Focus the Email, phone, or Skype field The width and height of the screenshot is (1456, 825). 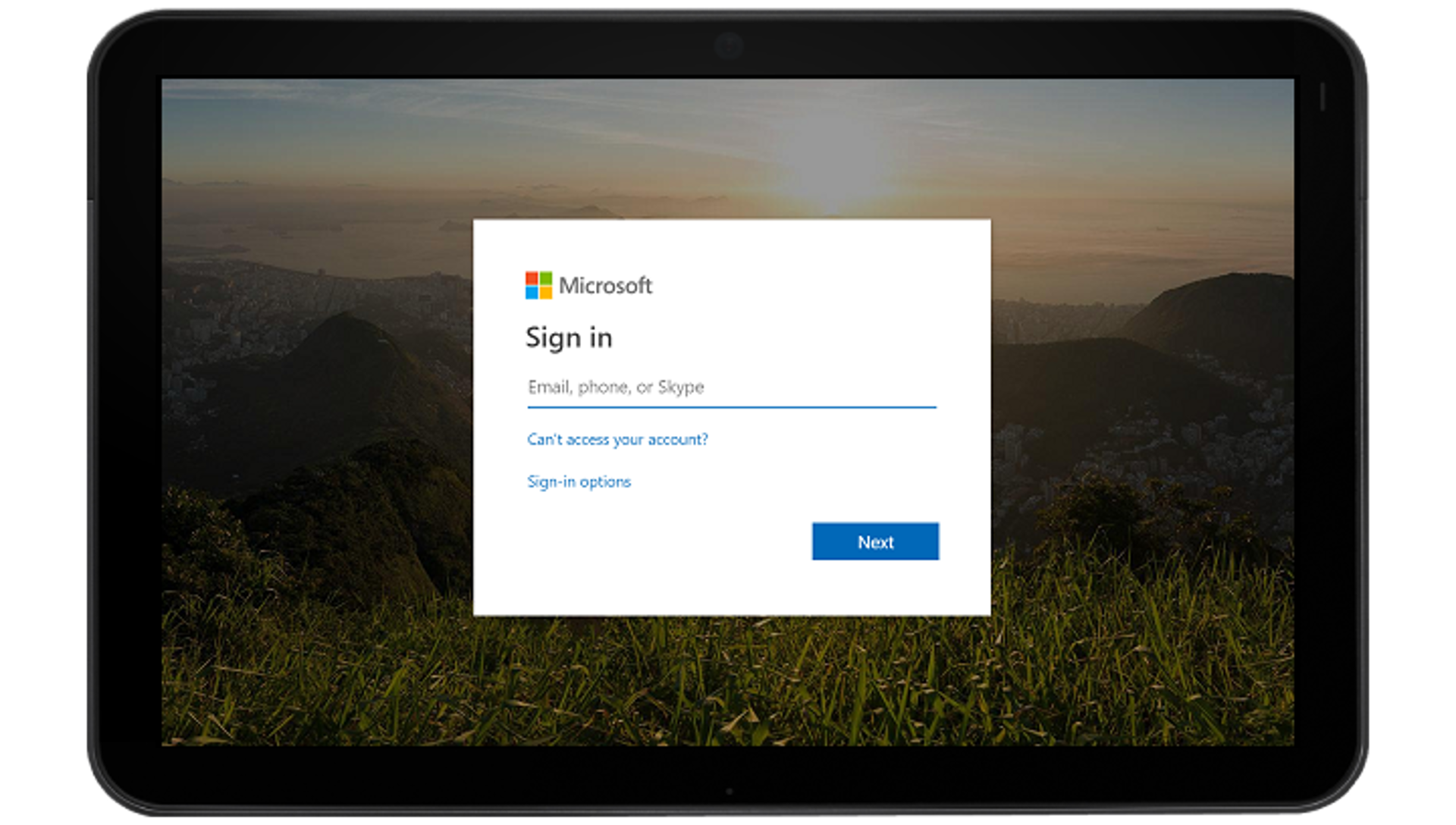point(731,387)
